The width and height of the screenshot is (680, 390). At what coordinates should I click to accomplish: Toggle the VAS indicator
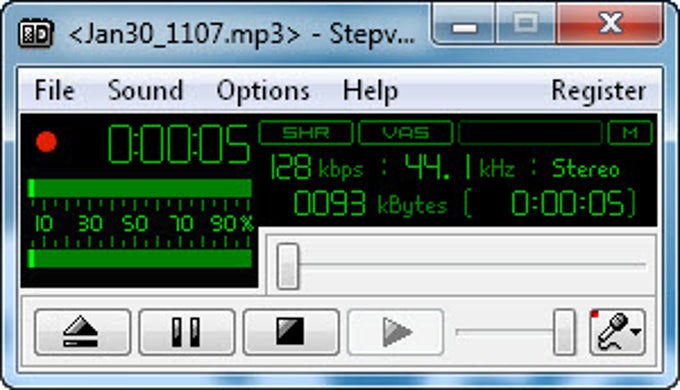pyautogui.click(x=406, y=133)
